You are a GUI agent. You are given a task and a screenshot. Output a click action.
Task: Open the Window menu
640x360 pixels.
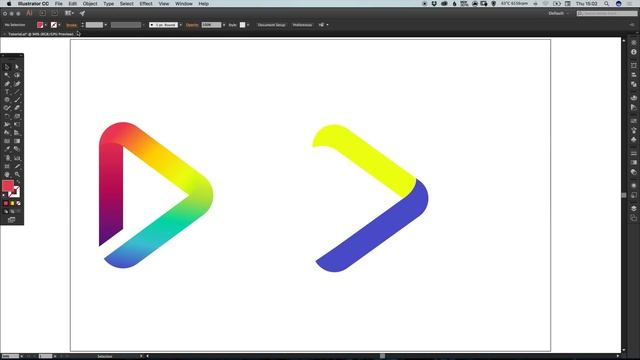[184, 4]
